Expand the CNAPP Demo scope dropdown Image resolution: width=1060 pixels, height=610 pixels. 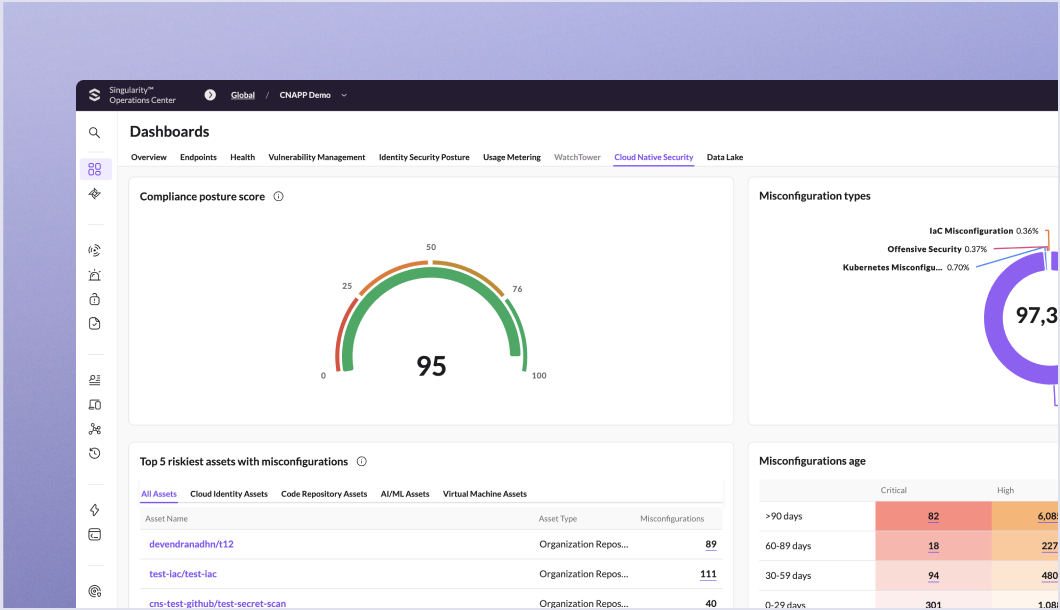pyautogui.click(x=344, y=95)
